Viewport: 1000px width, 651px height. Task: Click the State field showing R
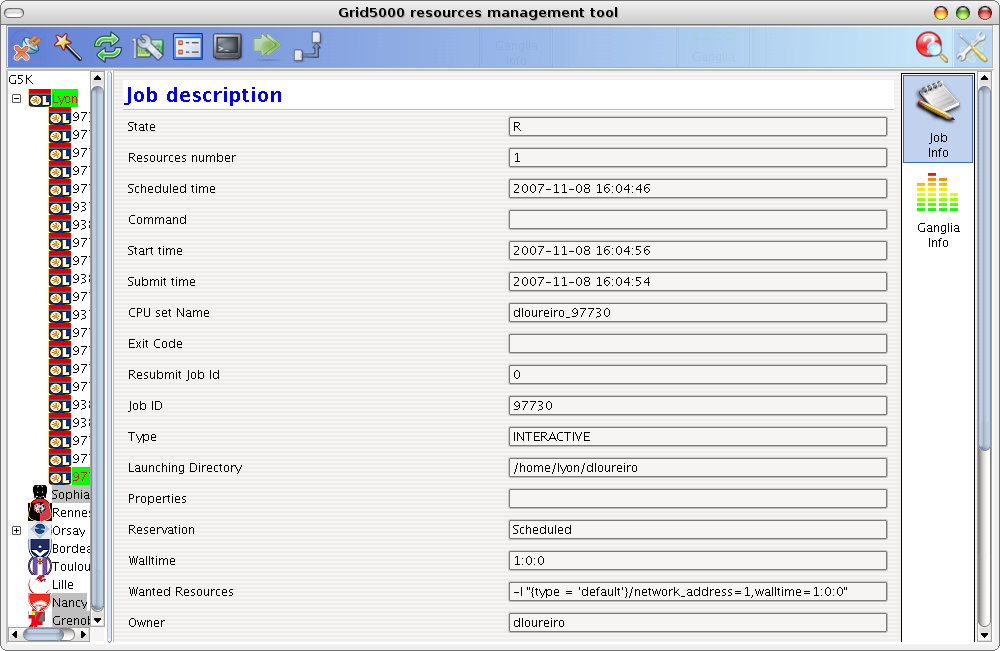pyautogui.click(x=698, y=126)
